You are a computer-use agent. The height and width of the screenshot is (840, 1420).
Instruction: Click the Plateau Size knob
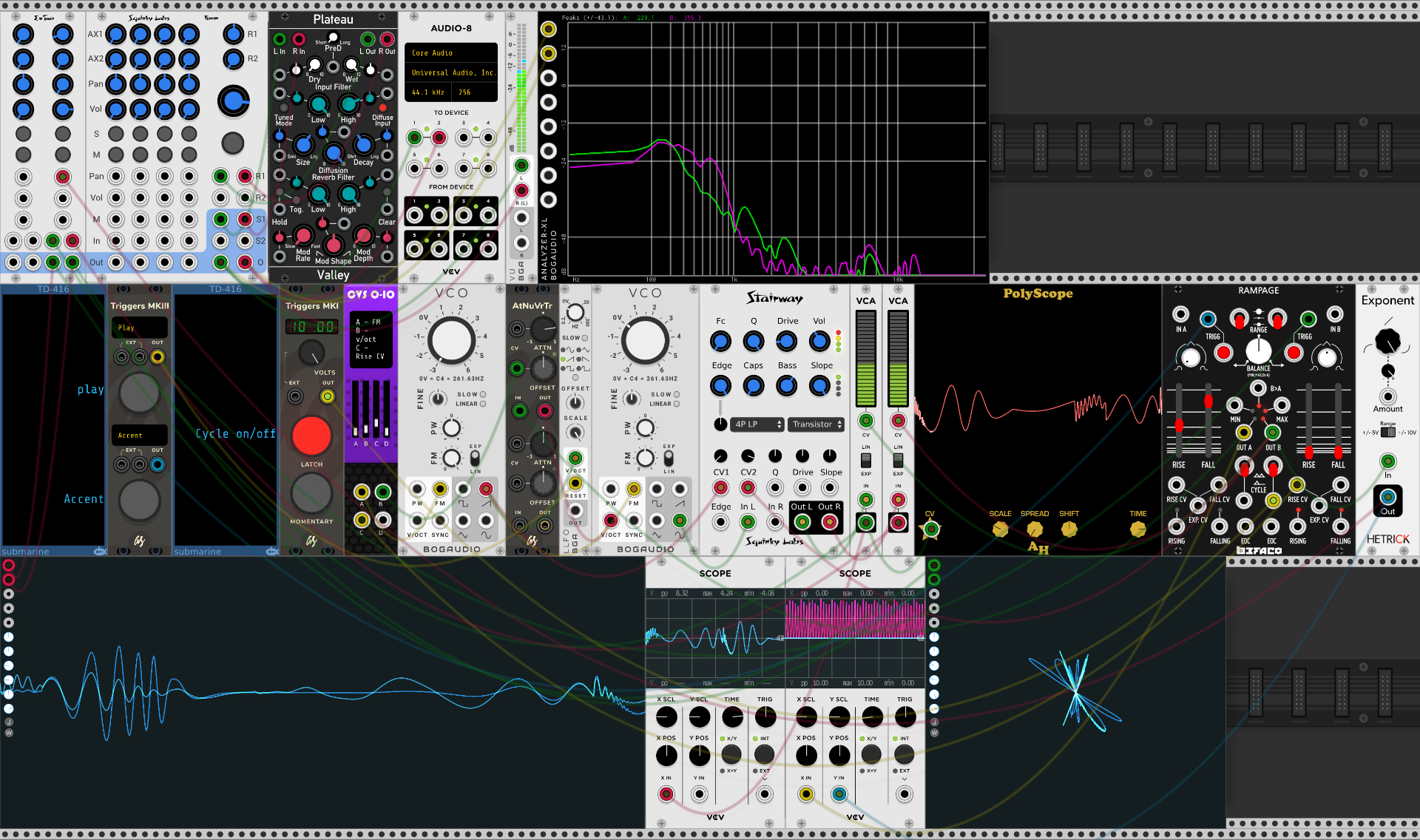(x=303, y=144)
